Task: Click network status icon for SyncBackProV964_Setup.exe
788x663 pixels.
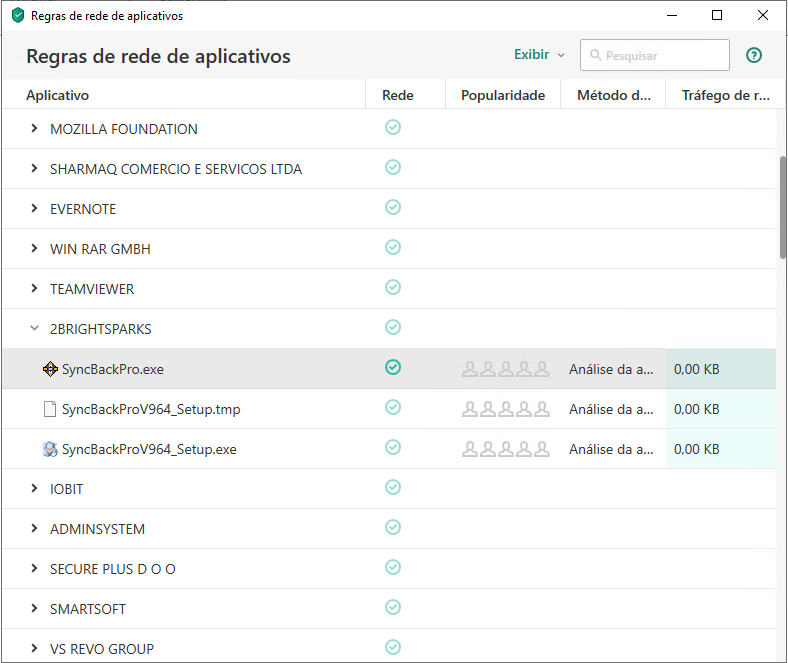Action: tap(393, 447)
